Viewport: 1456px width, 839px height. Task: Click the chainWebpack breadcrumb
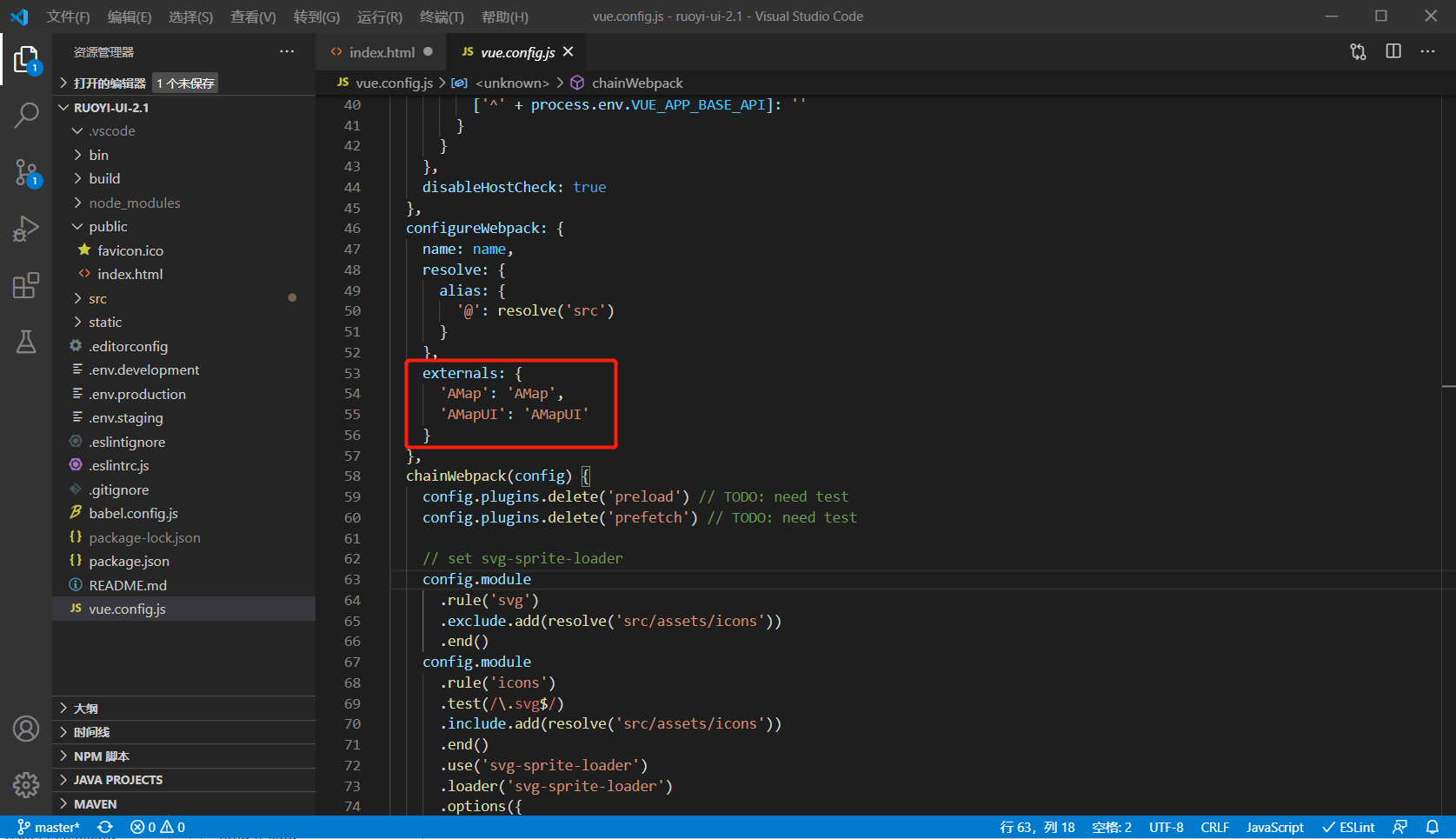(628, 83)
